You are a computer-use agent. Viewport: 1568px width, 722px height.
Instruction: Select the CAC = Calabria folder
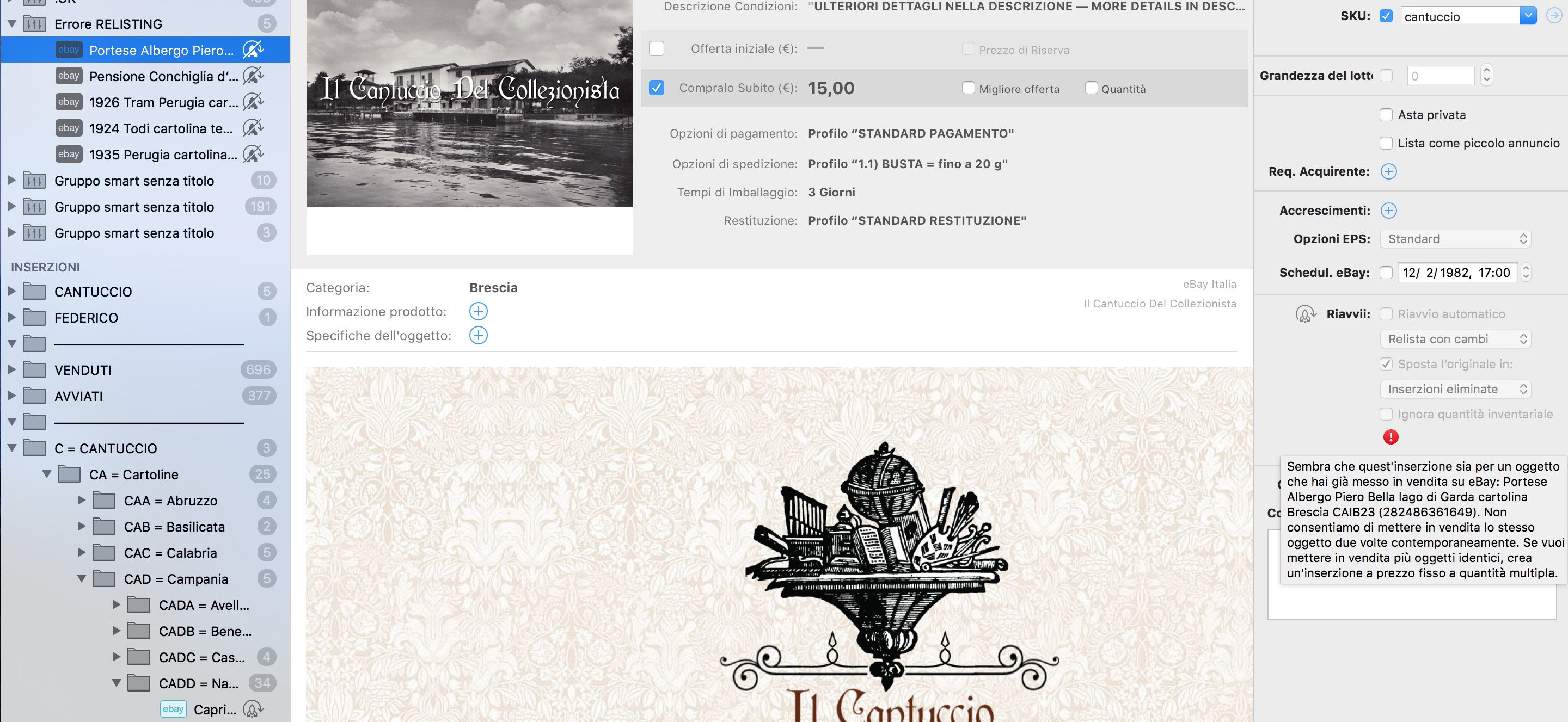(170, 553)
